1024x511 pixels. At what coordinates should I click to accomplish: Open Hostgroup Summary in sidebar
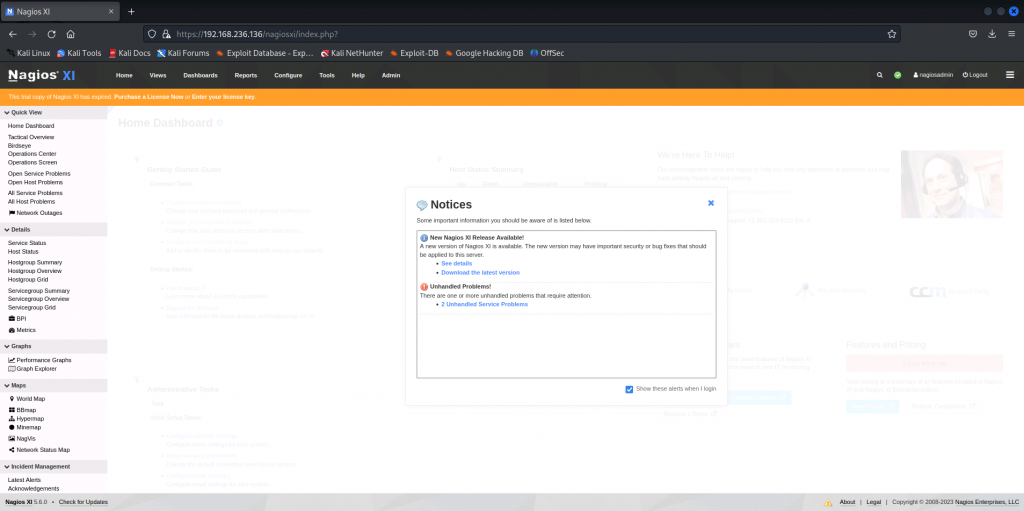35,262
